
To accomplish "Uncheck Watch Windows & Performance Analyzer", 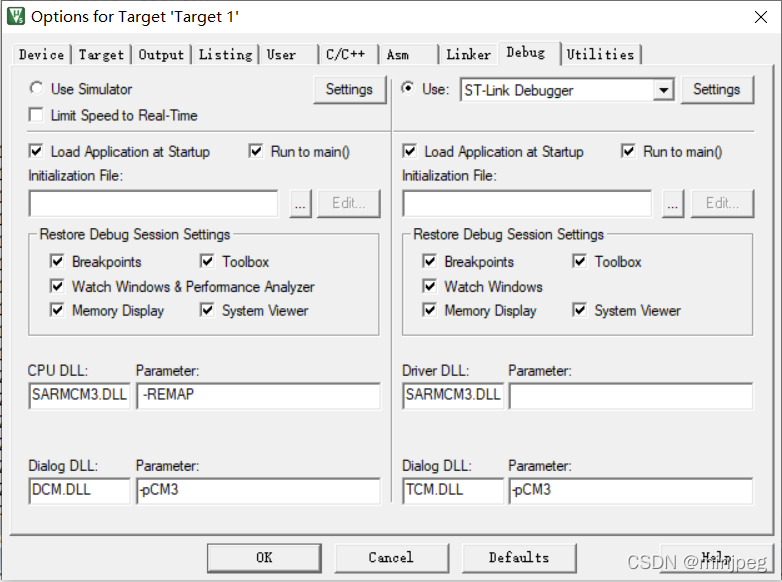I will [x=57, y=286].
